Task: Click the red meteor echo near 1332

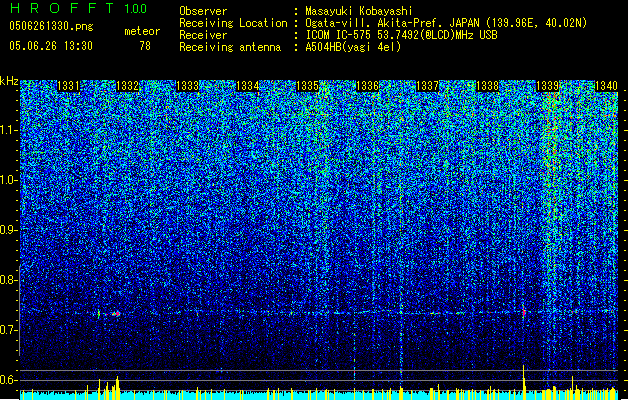Action: tap(116, 314)
